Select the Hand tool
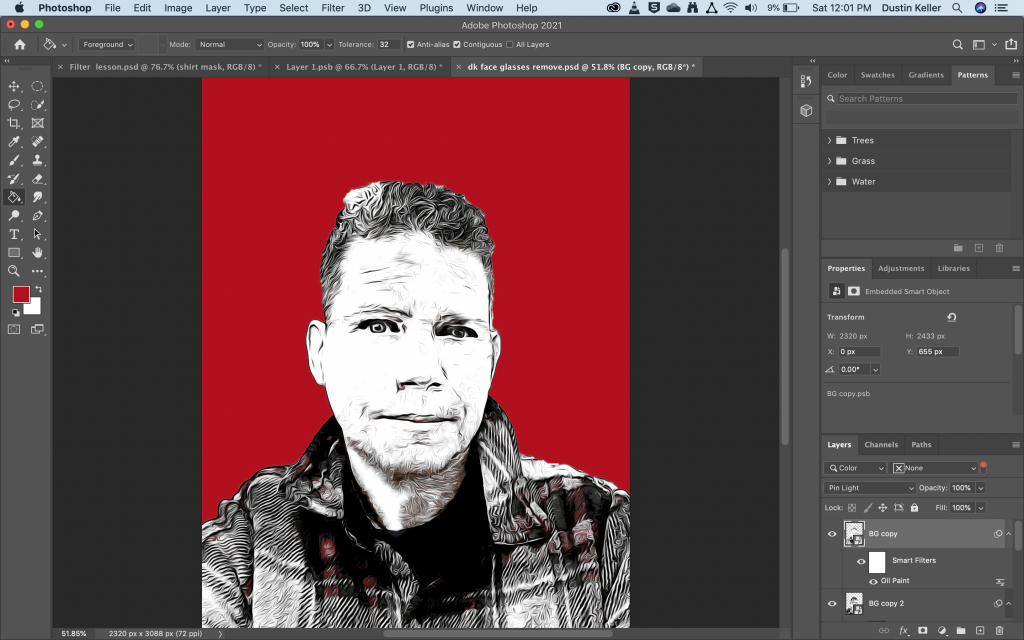The width and height of the screenshot is (1024, 640). click(x=38, y=252)
